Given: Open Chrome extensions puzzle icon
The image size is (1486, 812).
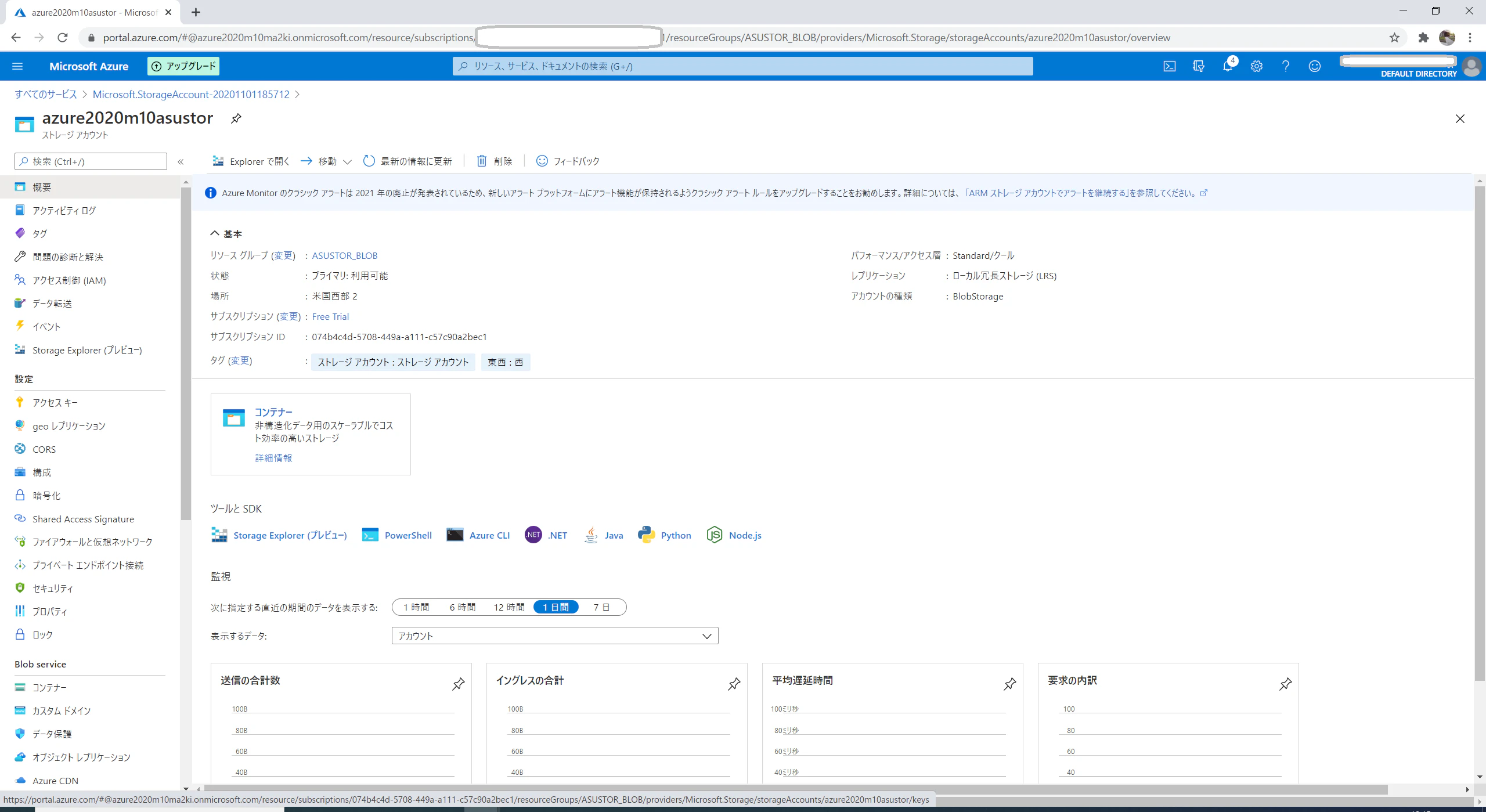Looking at the screenshot, I should tap(1423, 38).
